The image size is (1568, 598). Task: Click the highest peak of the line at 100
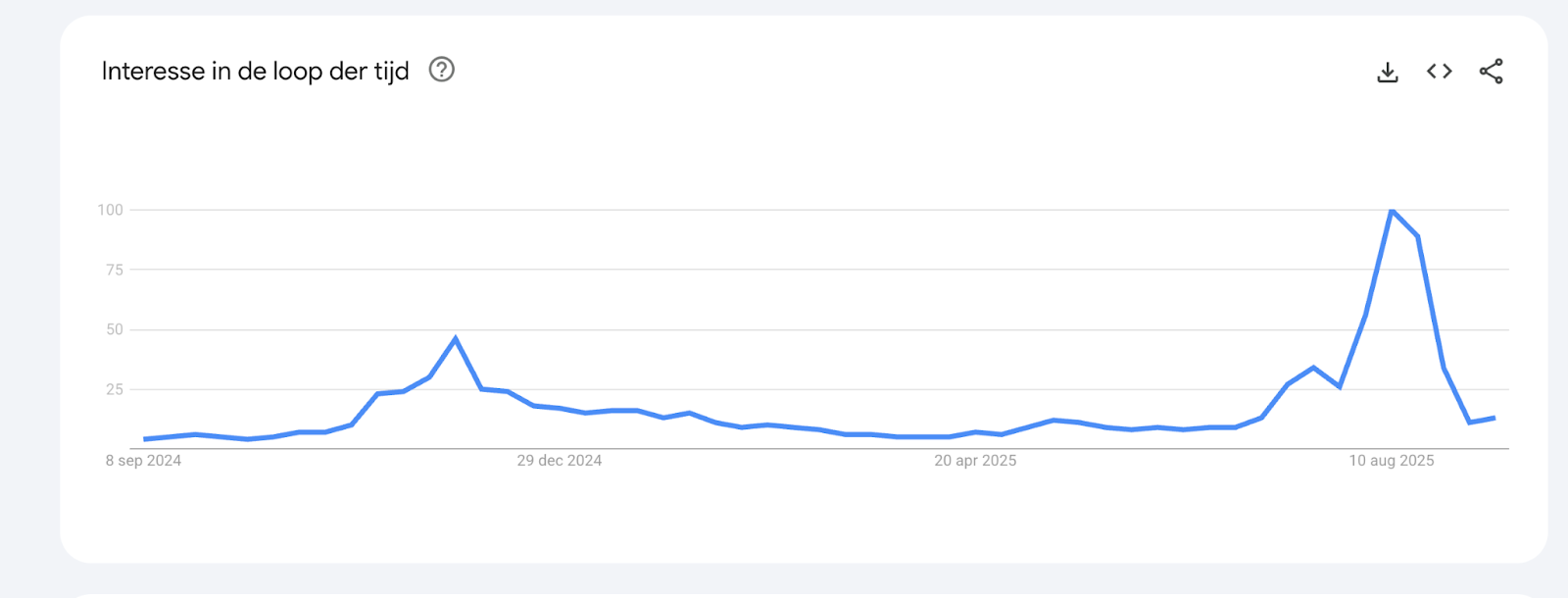point(1392,210)
